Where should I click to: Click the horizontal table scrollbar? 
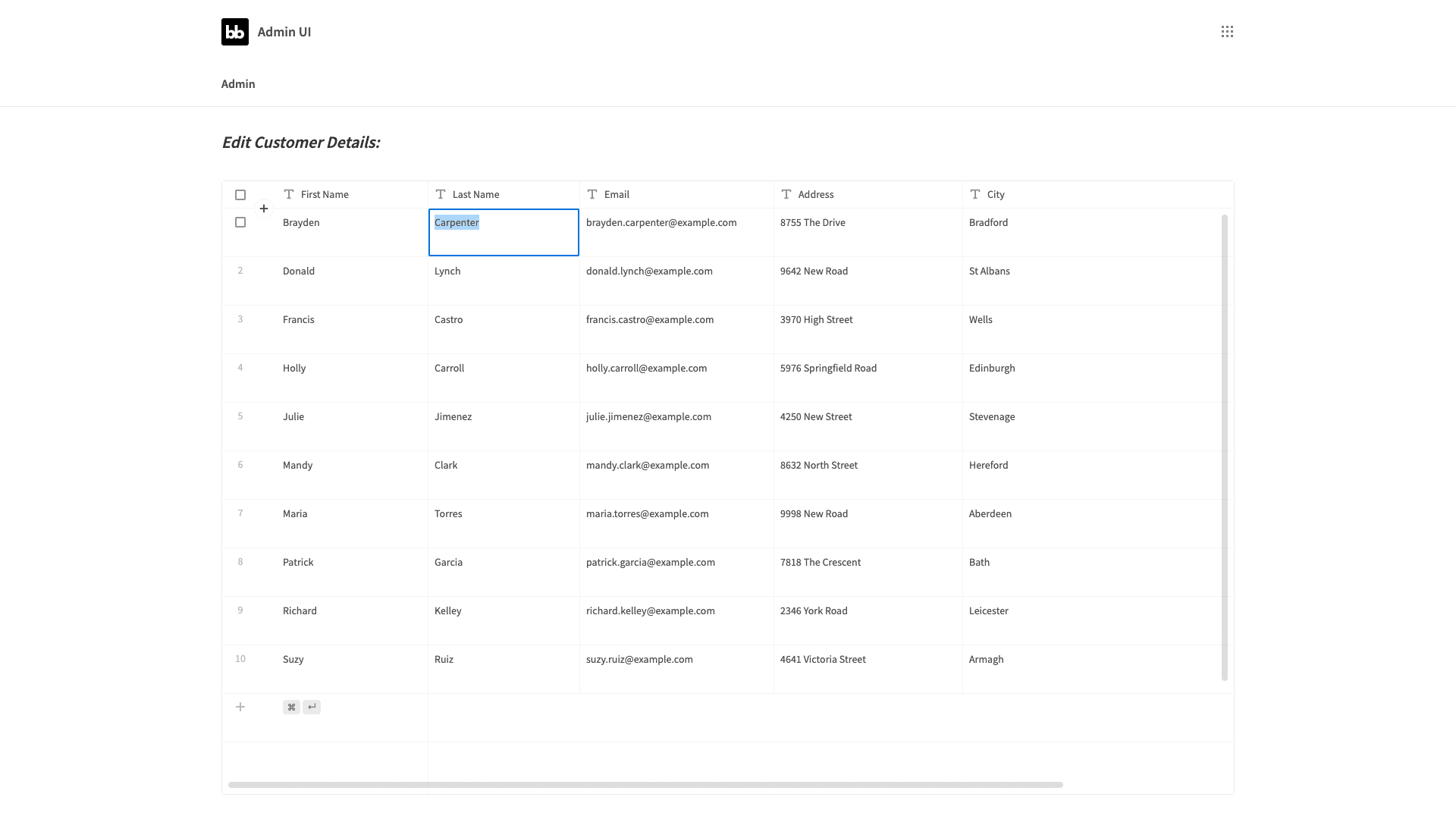(645, 785)
